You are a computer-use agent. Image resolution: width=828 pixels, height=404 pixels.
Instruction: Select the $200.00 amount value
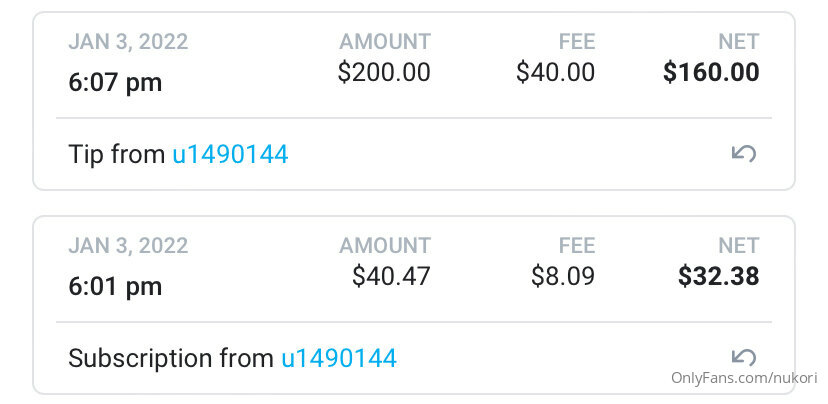tap(384, 72)
